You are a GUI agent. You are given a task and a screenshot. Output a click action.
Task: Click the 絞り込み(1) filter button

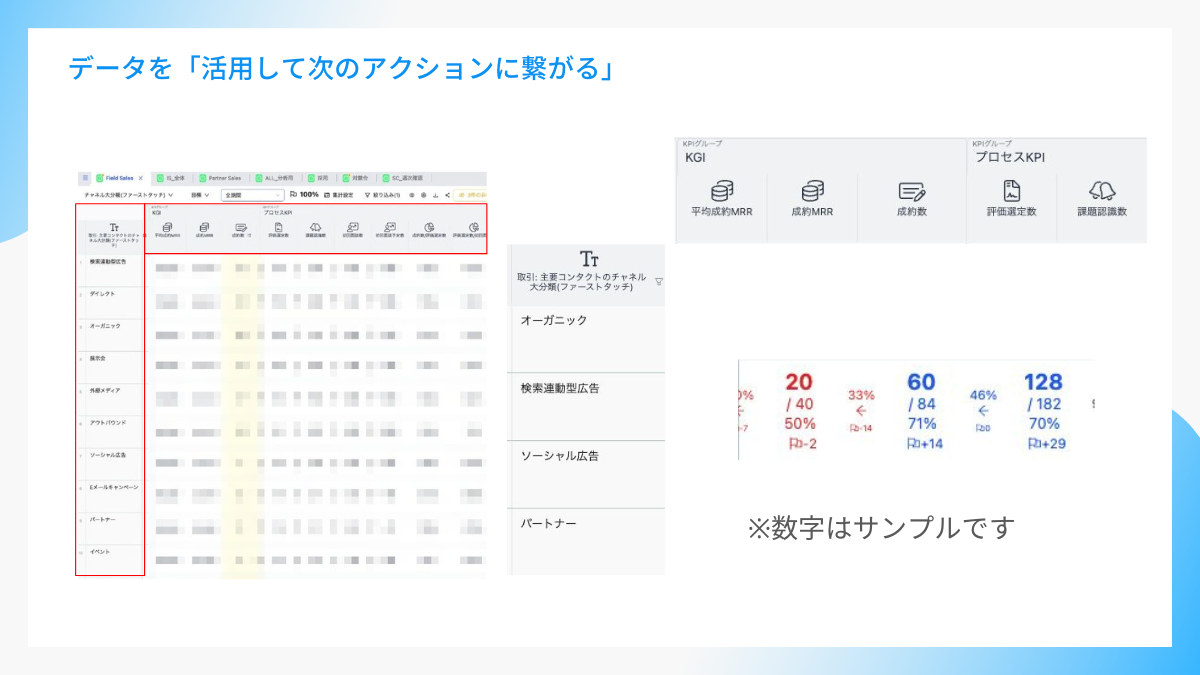[x=382, y=195]
